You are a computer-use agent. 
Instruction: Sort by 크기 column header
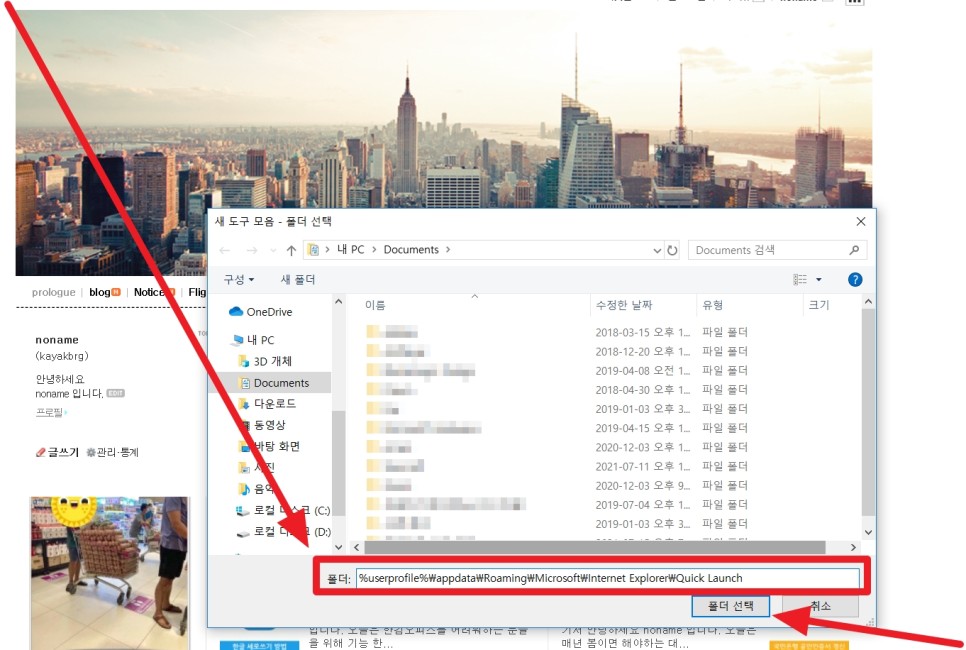tap(819, 305)
